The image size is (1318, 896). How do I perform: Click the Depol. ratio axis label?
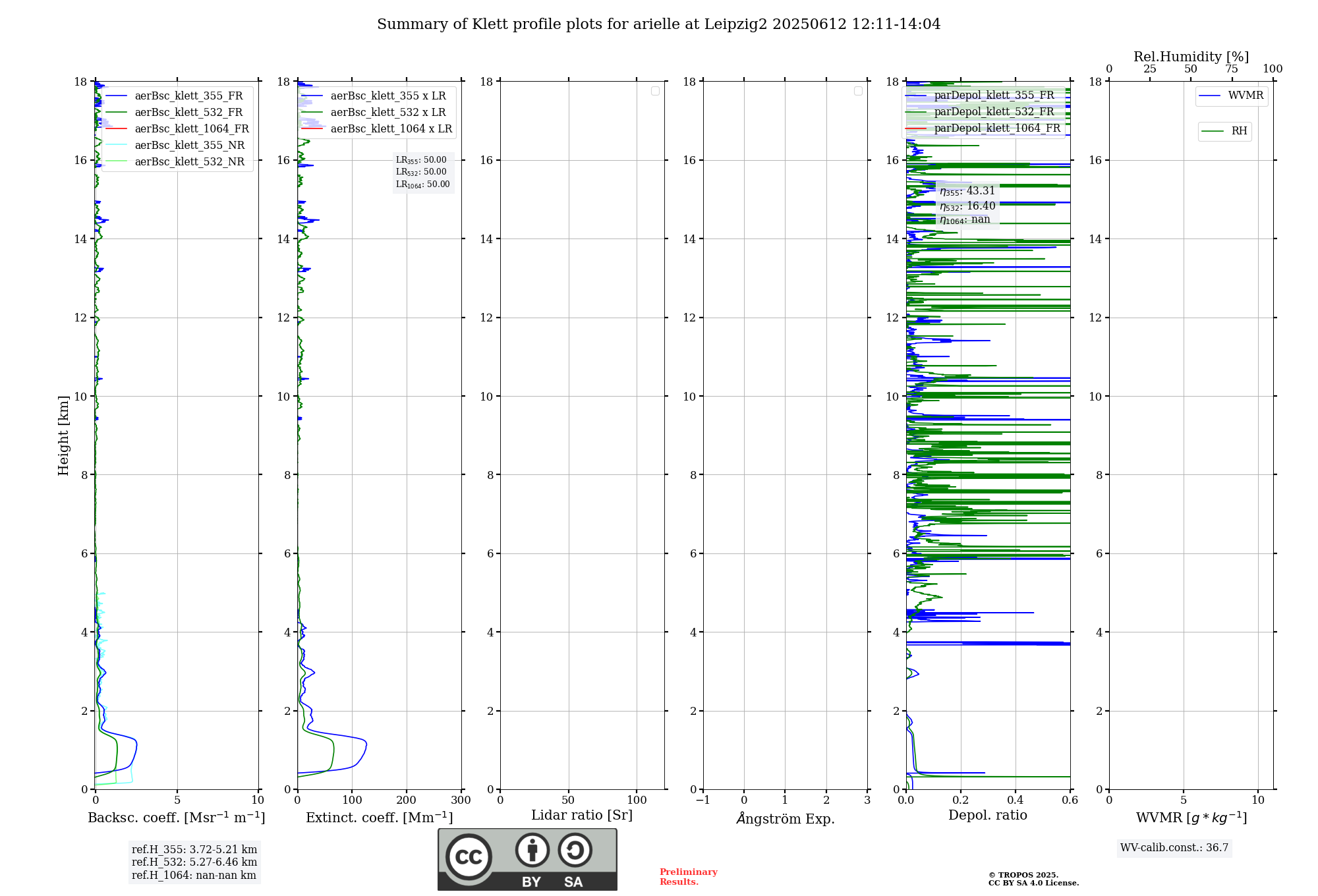pyautogui.click(x=988, y=816)
